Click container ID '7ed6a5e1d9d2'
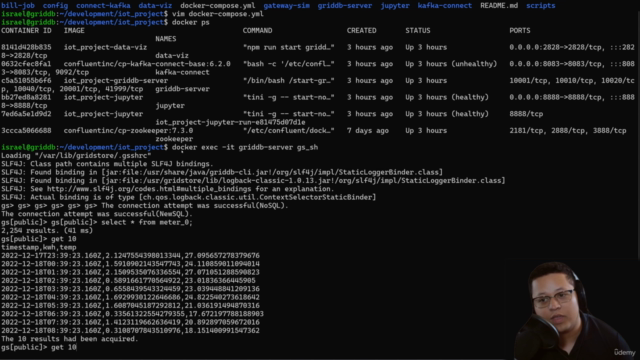 tap(26, 114)
